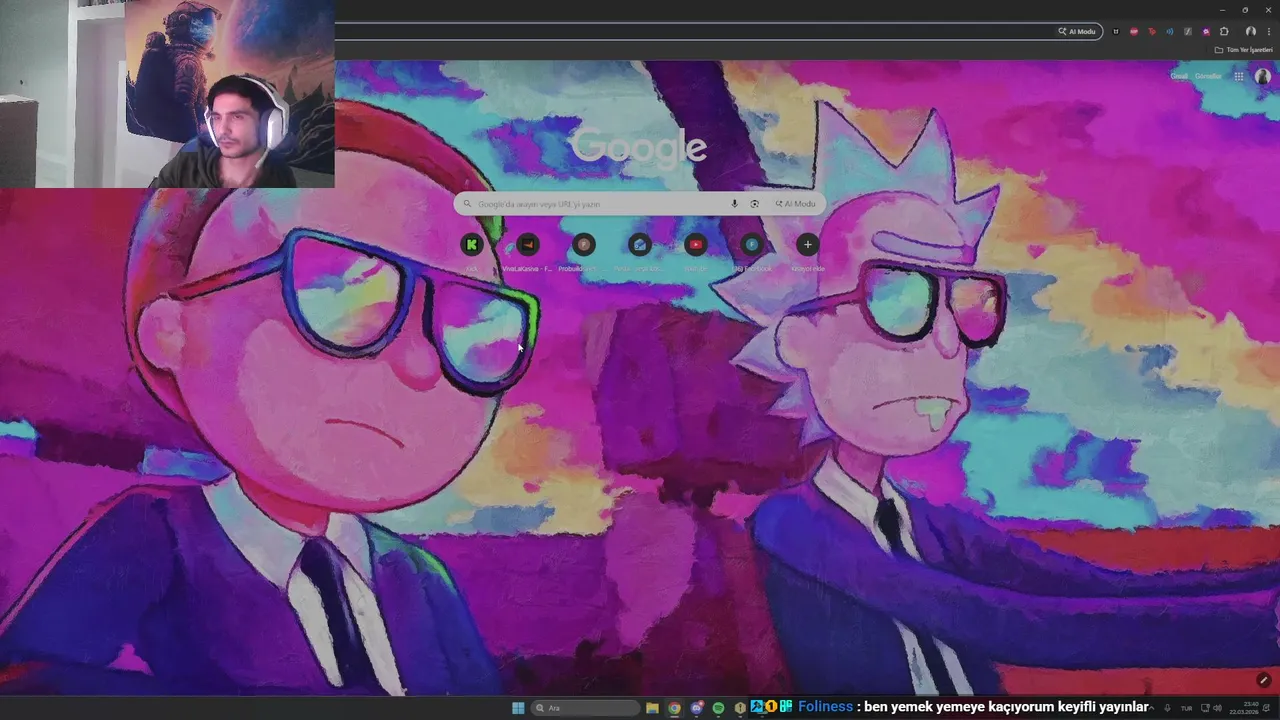Viewport: 1280px width, 720px height.
Task: Customize Chrome with pencil button
Action: pyautogui.click(x=1263, y=680)
